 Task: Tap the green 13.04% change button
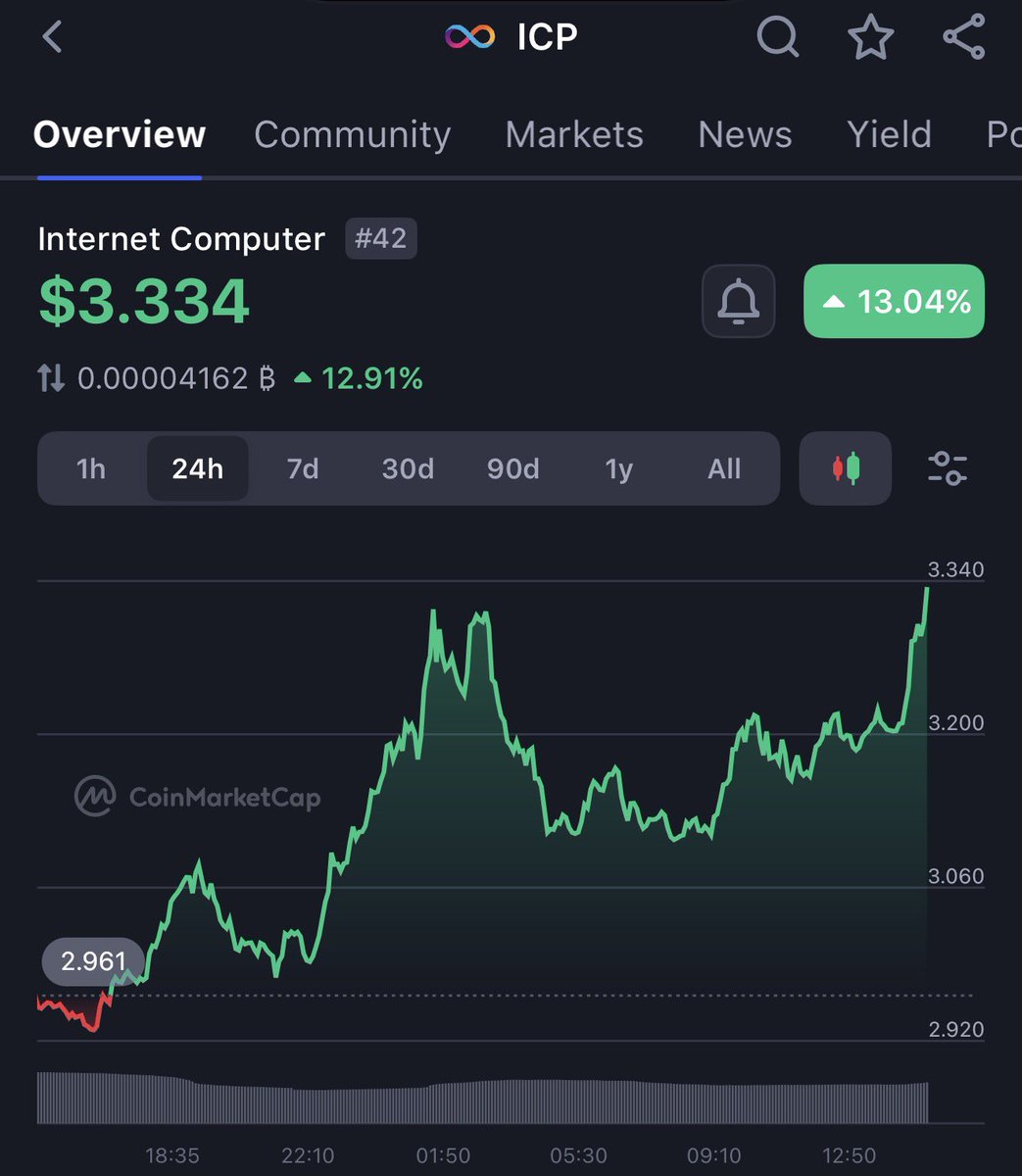click(x=894, y=302)
